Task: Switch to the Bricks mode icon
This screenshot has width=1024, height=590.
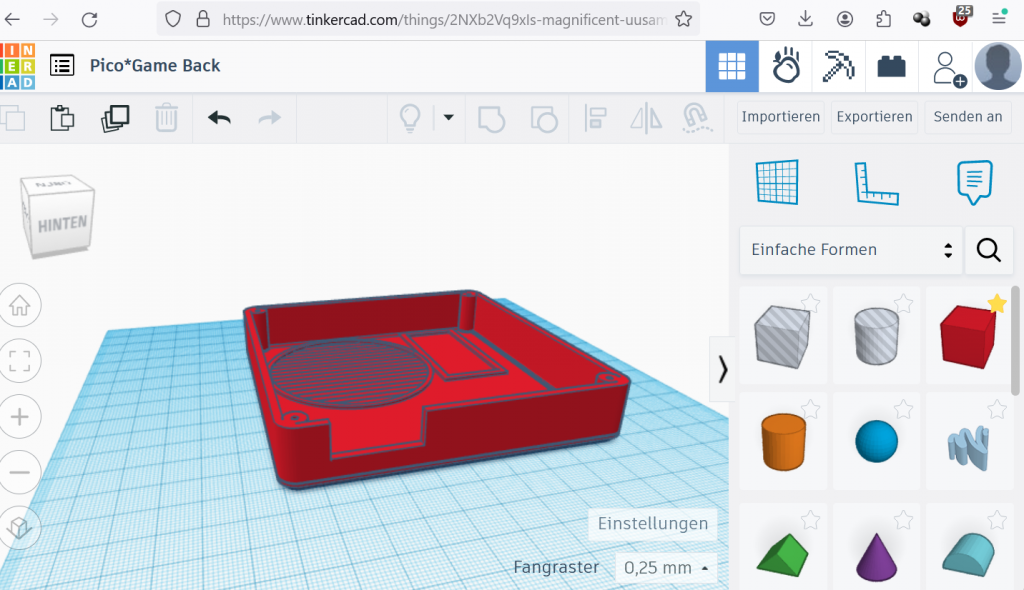Action: (891, 66)
